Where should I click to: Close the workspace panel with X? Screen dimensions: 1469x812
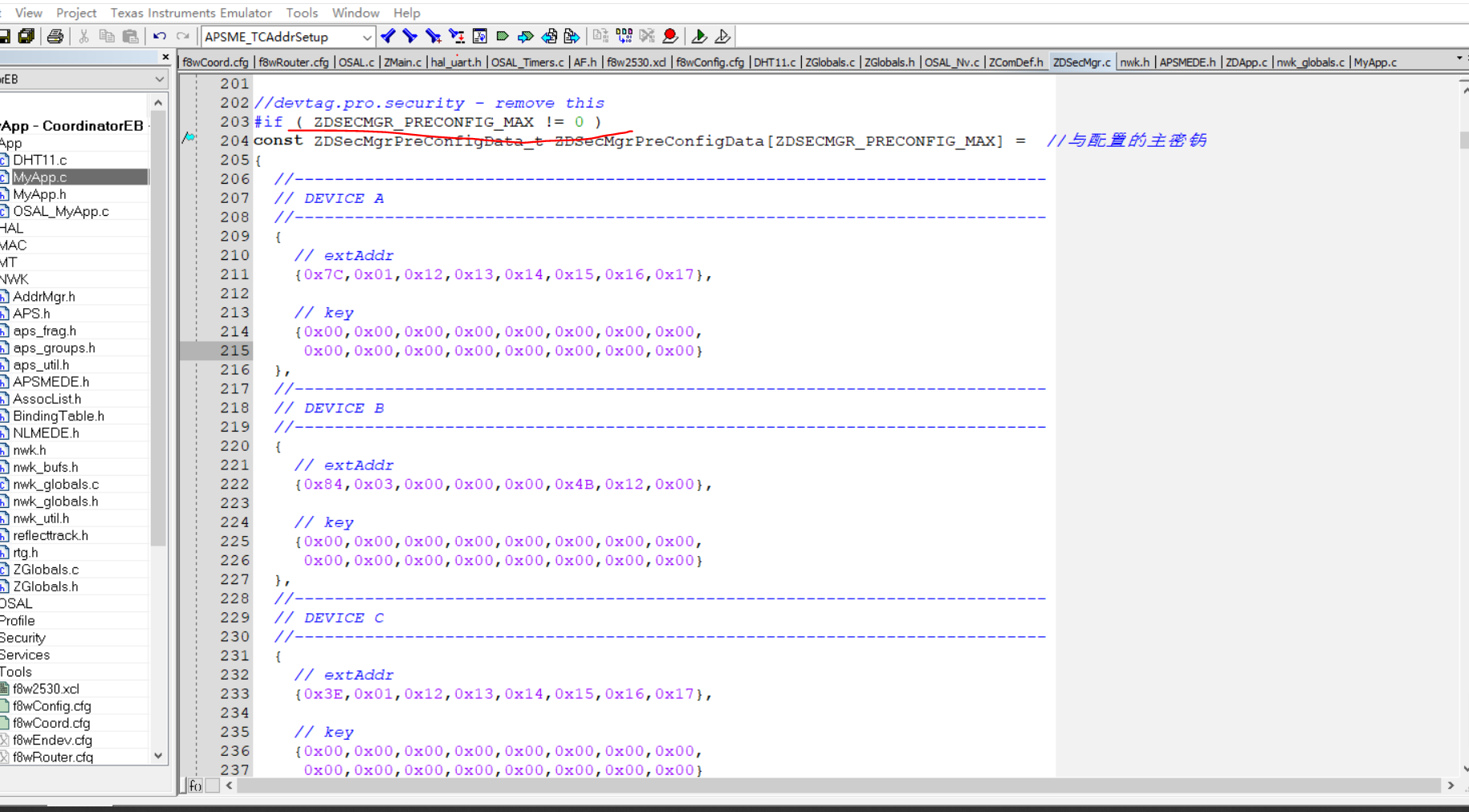tap(165, 57)
